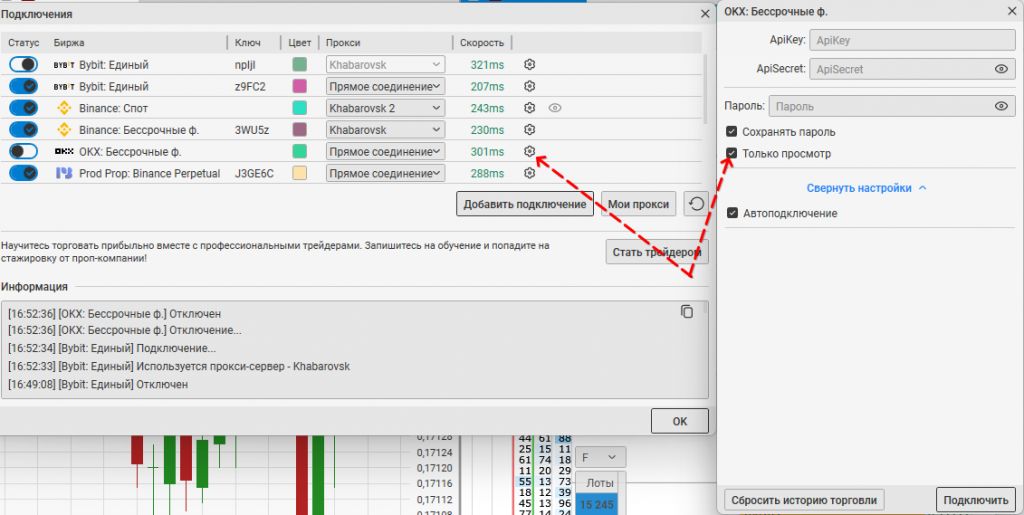Open the F dropdown in trading window
Image resolution: width=1024 pixels, height=515 pixels.
(600, 457)
